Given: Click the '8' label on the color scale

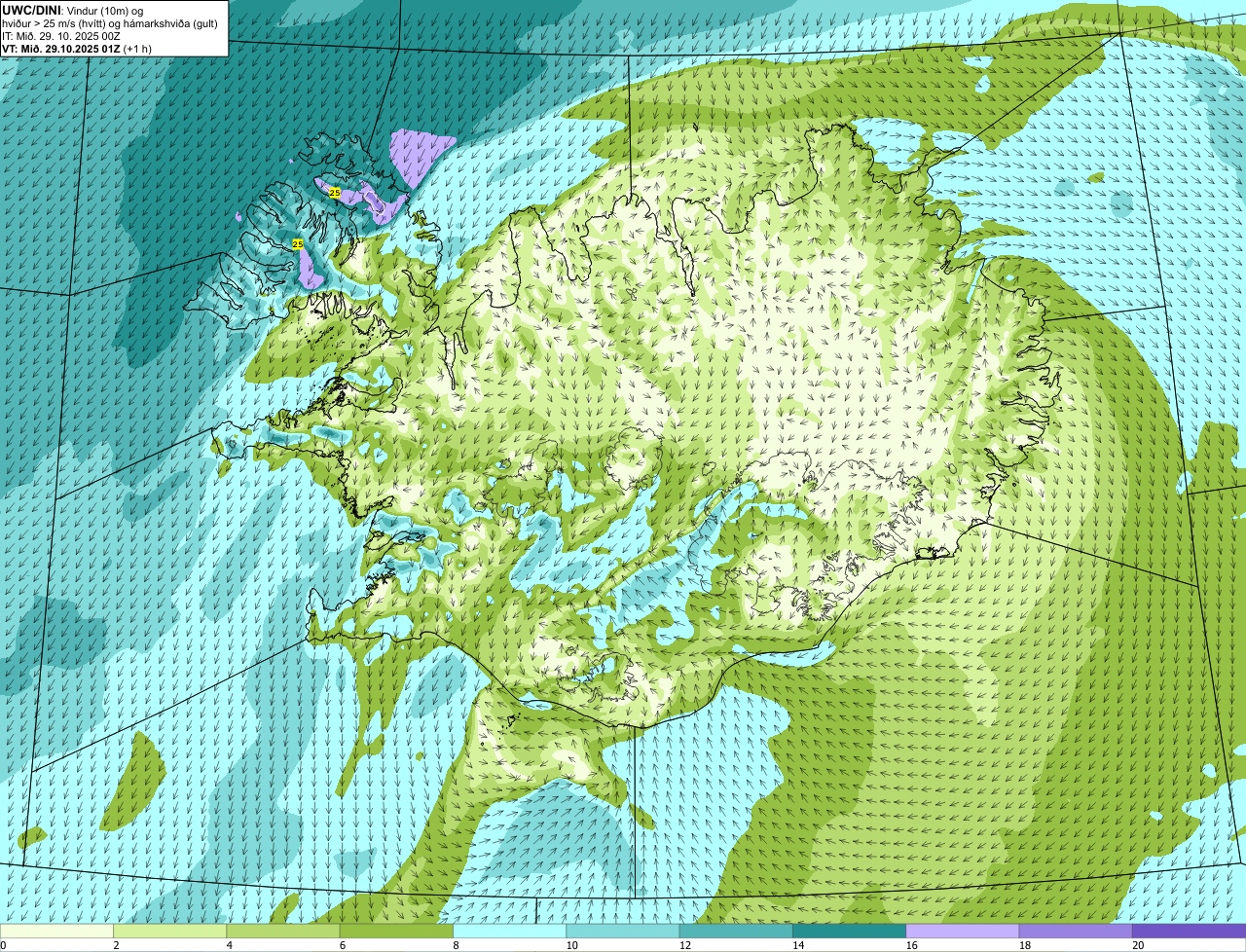Looking at the screenshot, I should [456, 945].
